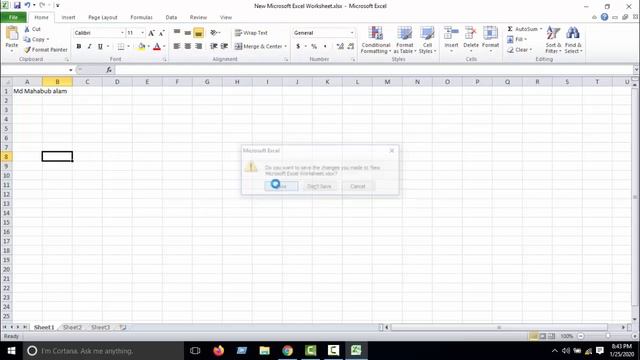Switch to the Page Layout ribbon tab
Screen dimensions: 640x360
103,18
